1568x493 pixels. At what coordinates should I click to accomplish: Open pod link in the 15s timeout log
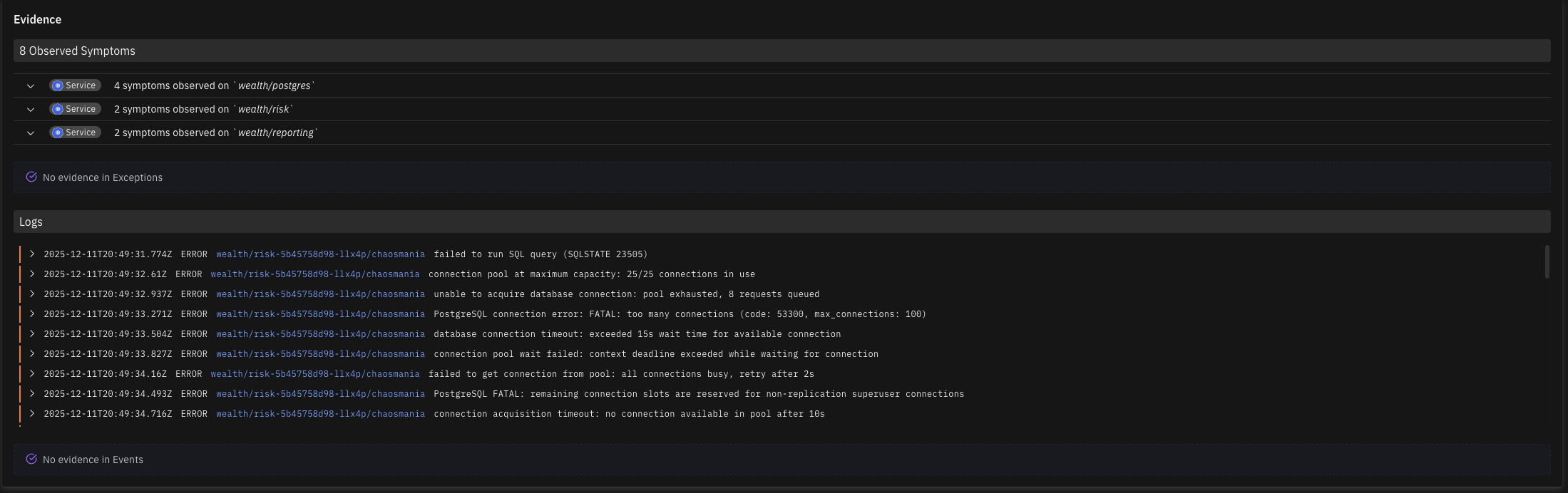tap(320, 334)
